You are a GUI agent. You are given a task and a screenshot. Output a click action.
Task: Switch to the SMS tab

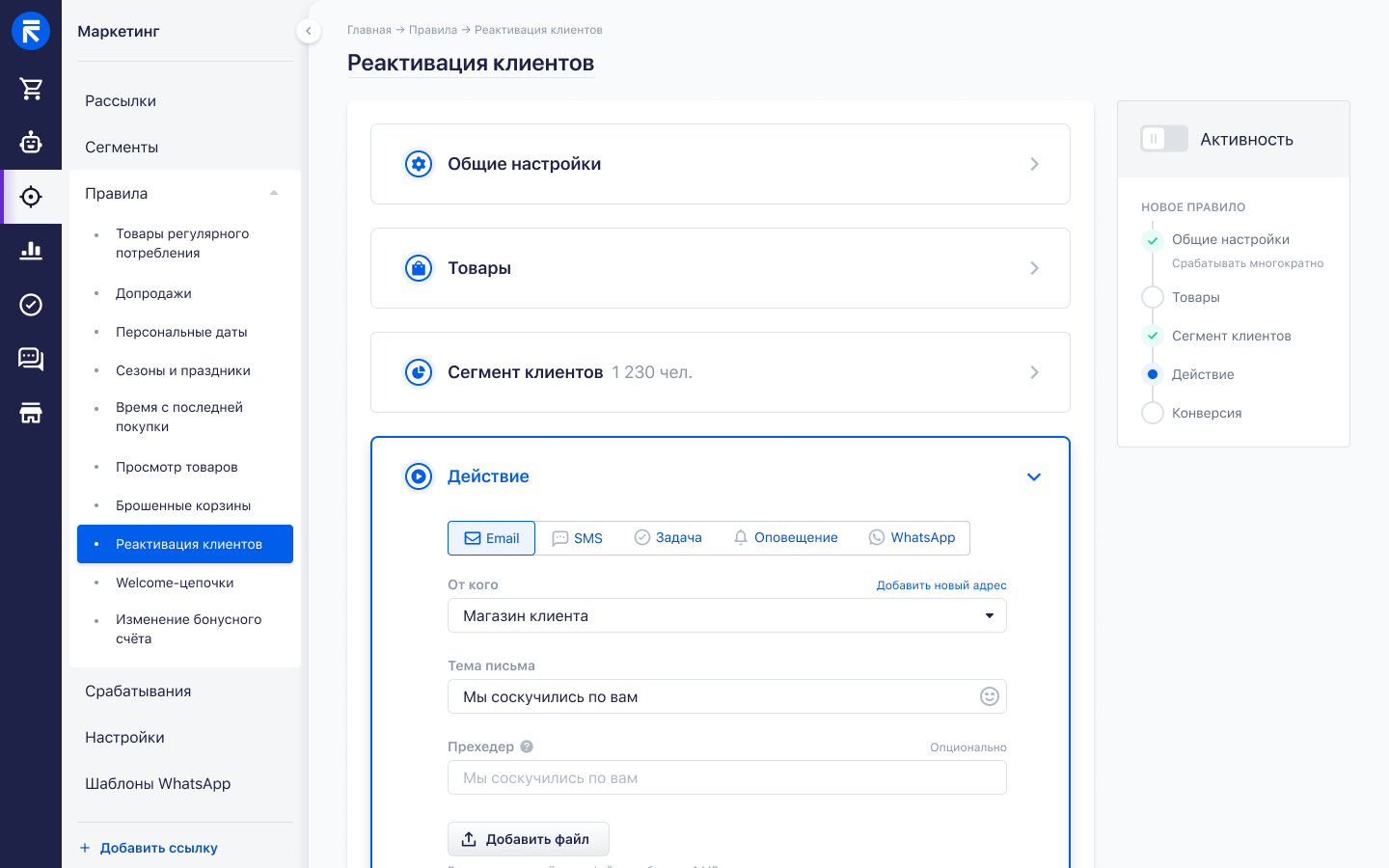[578, 538]
